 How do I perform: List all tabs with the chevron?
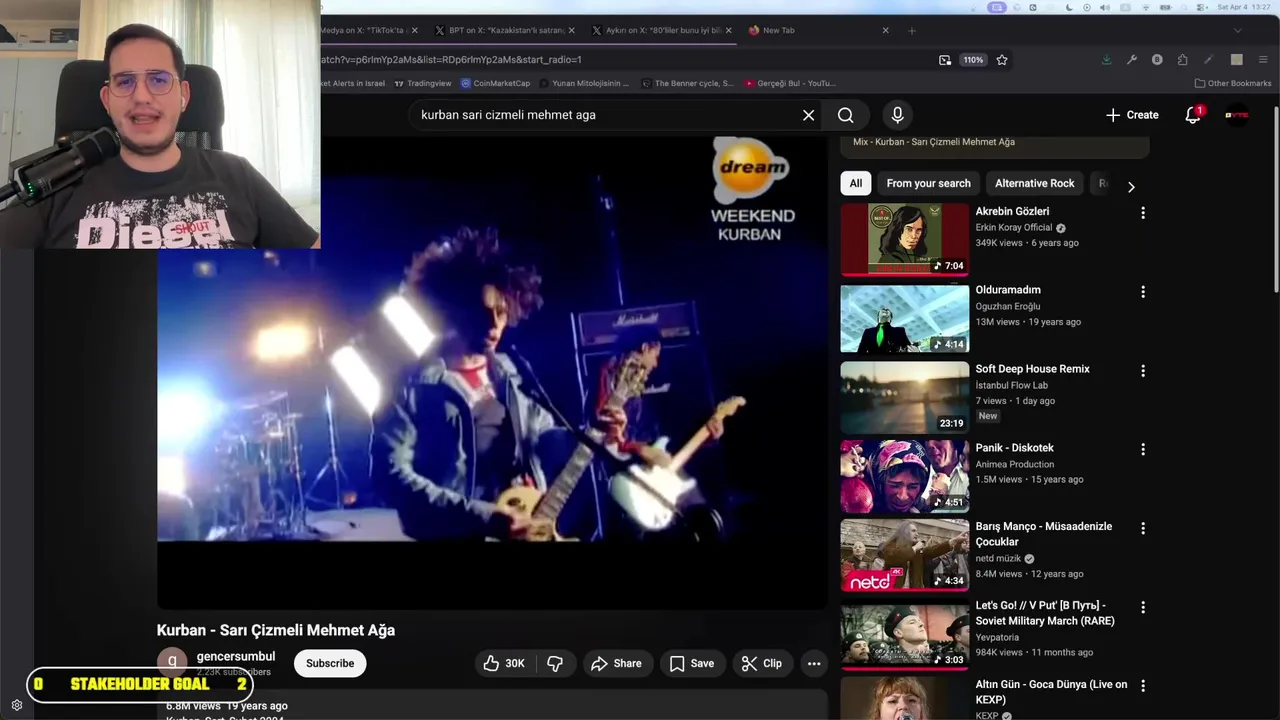click(1237, 30)
